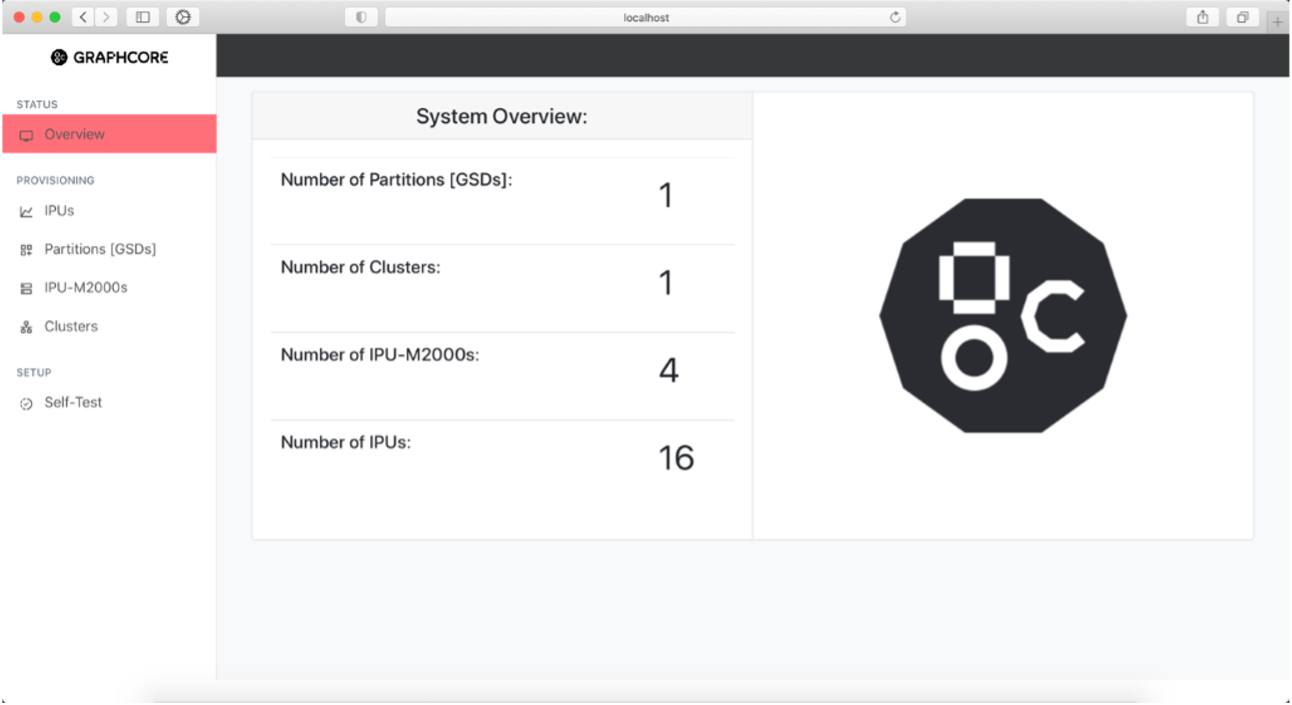Click the localhost address bar
Screen dimensions: 1292x705
coord(646,17)
